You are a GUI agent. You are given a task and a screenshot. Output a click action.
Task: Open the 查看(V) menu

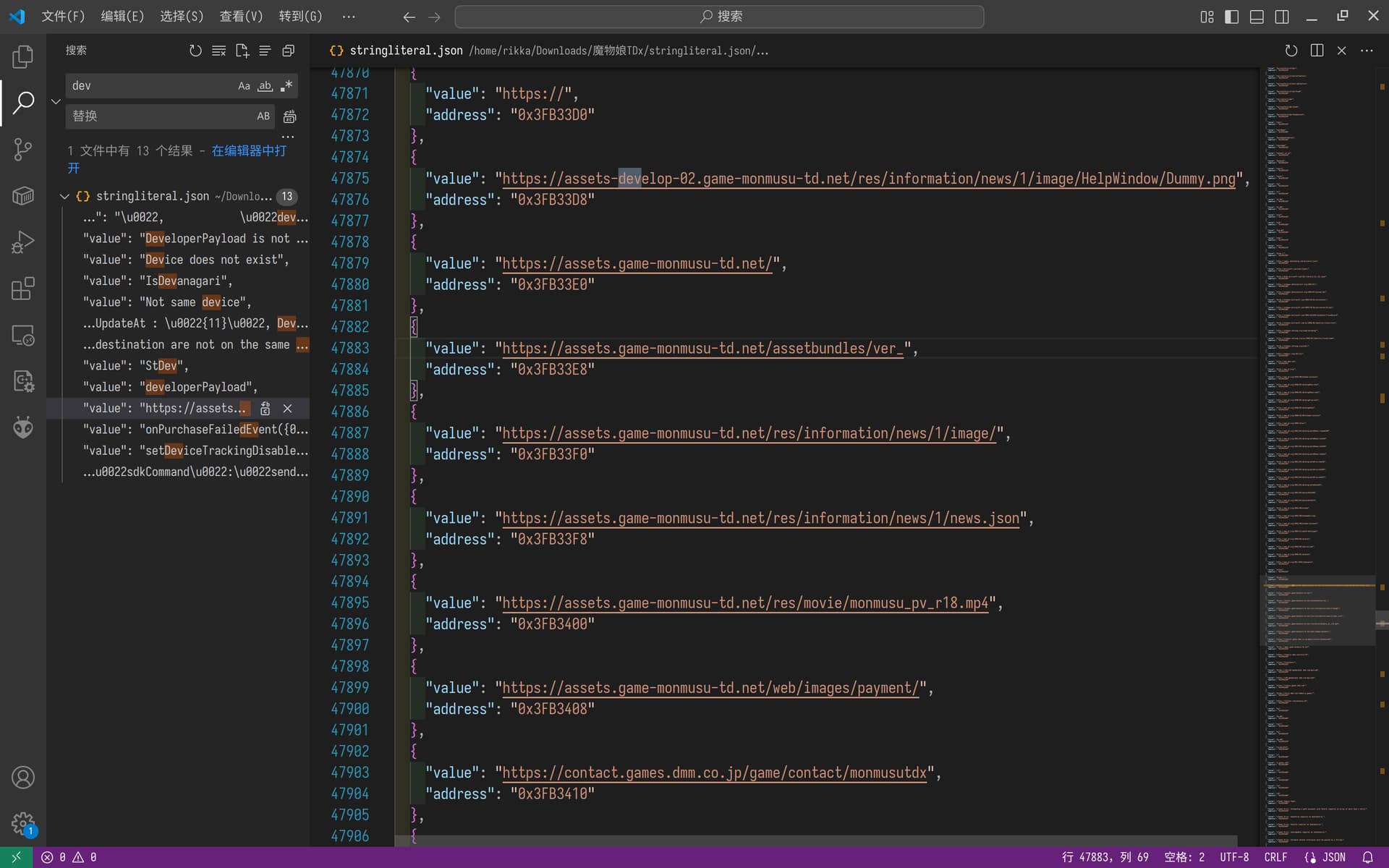click(241, 16)
